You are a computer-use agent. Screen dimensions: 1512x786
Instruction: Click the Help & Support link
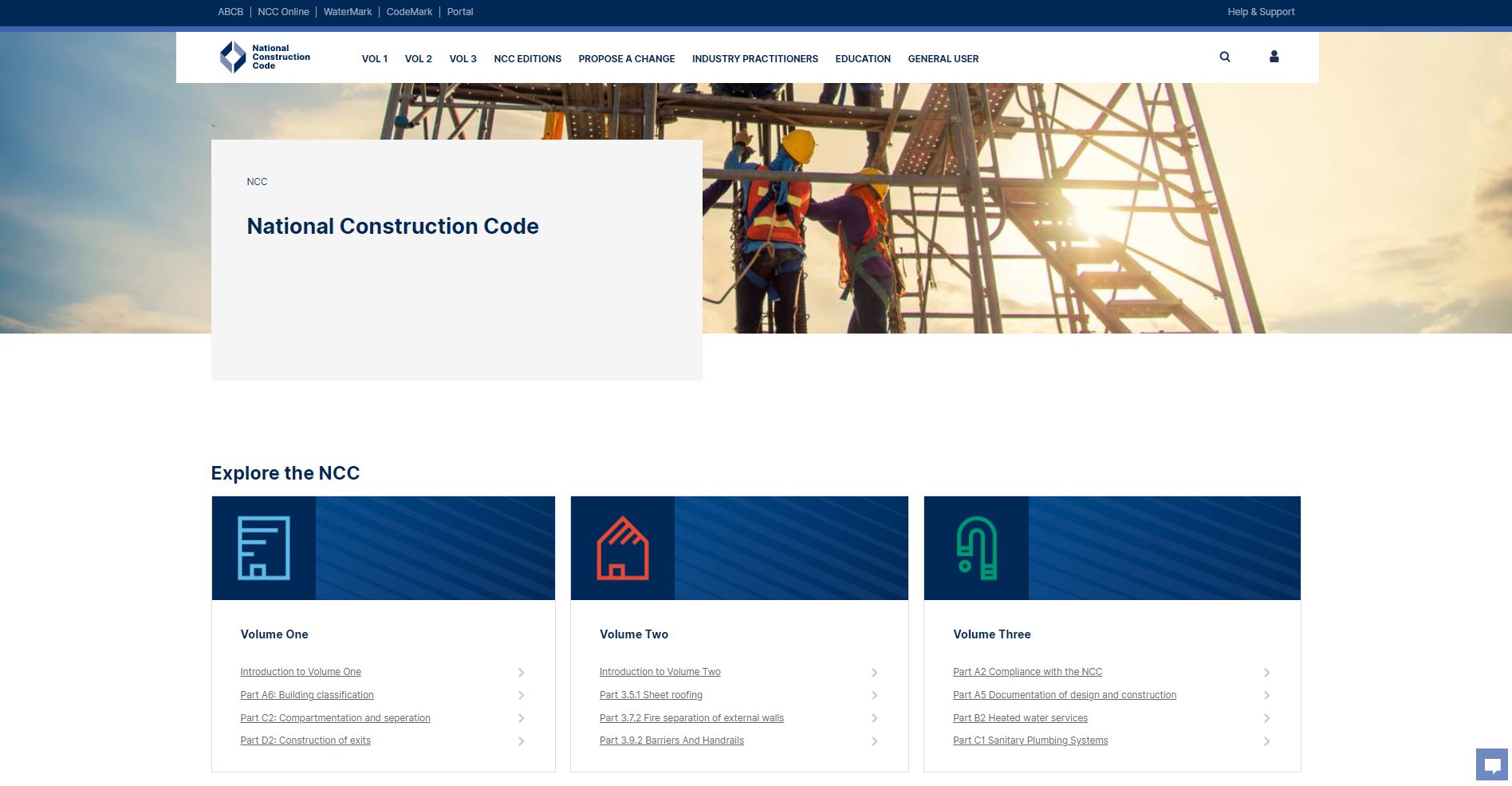1261,11
